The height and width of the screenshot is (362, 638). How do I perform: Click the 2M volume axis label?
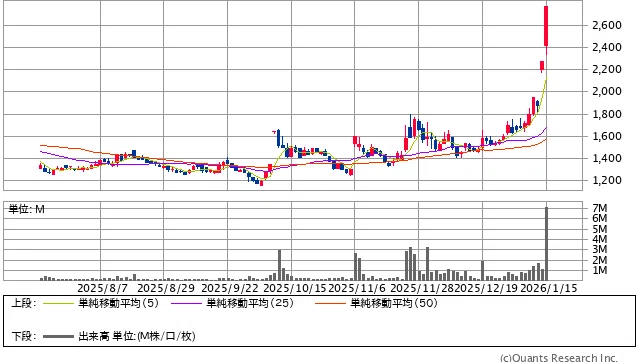[x=599, y=260]
